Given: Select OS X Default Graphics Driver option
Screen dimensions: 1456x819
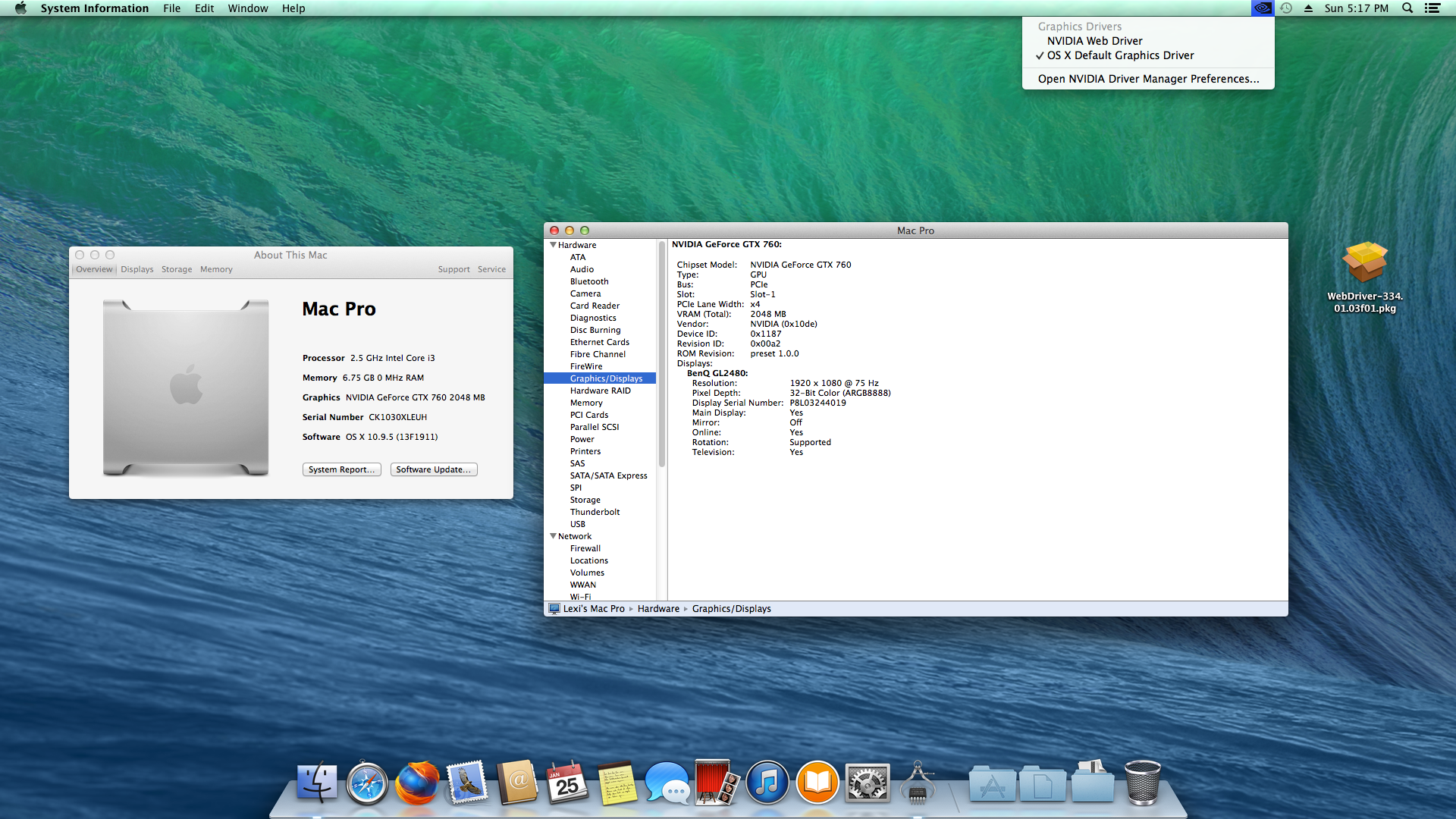Looking at the screenshot, I should (1120, 55).
